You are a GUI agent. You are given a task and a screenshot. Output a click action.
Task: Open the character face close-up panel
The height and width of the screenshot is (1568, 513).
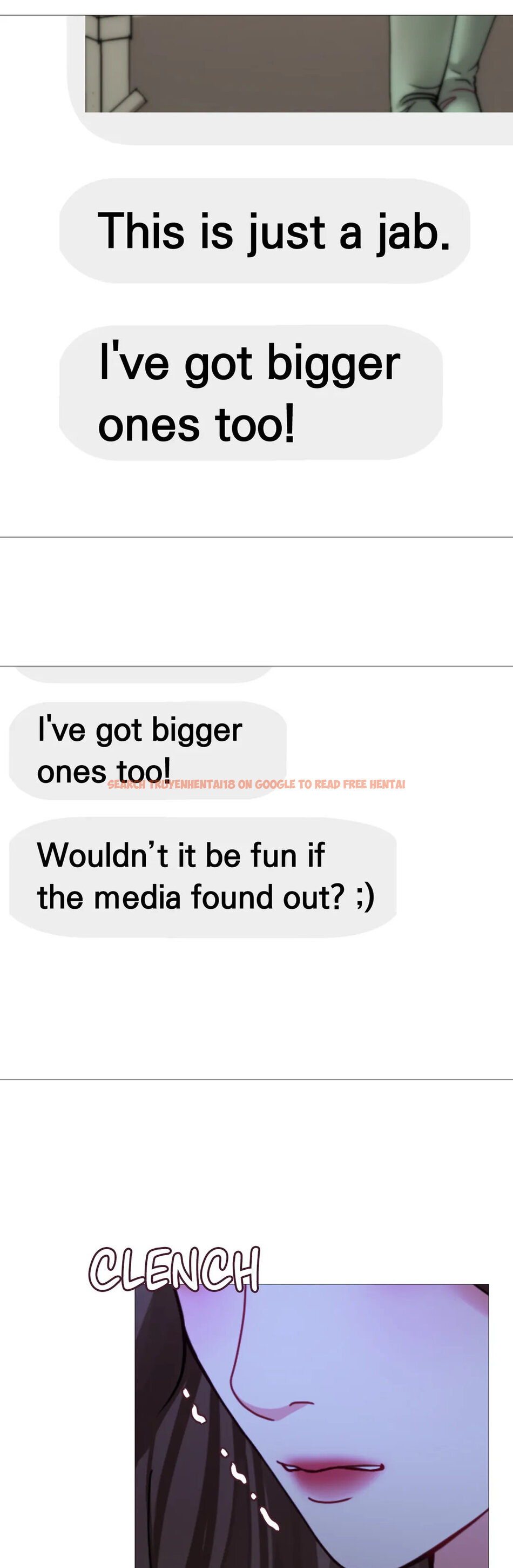pyautogui.click(x=312, y=1425)
